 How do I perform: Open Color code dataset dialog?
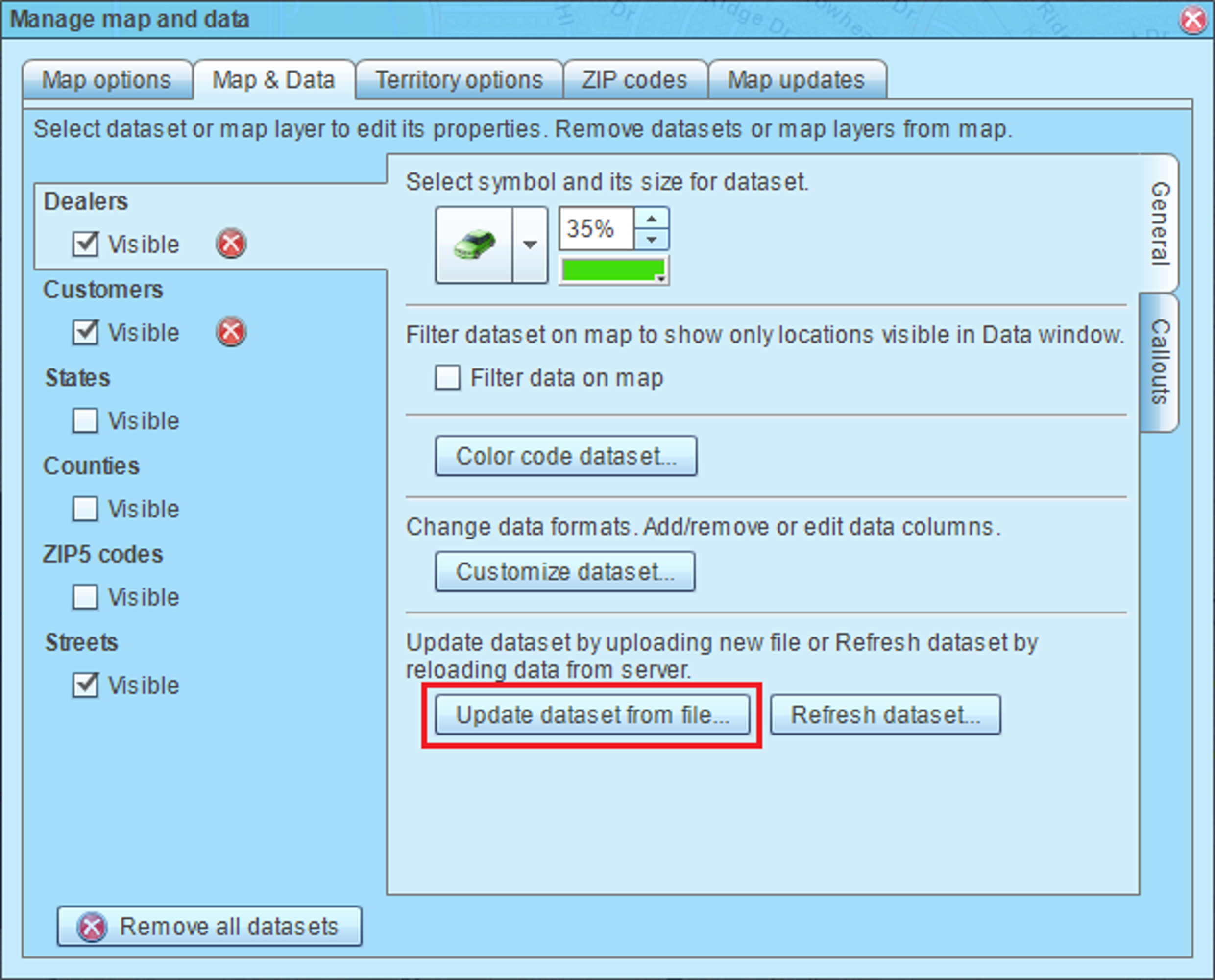coord(566,456)
